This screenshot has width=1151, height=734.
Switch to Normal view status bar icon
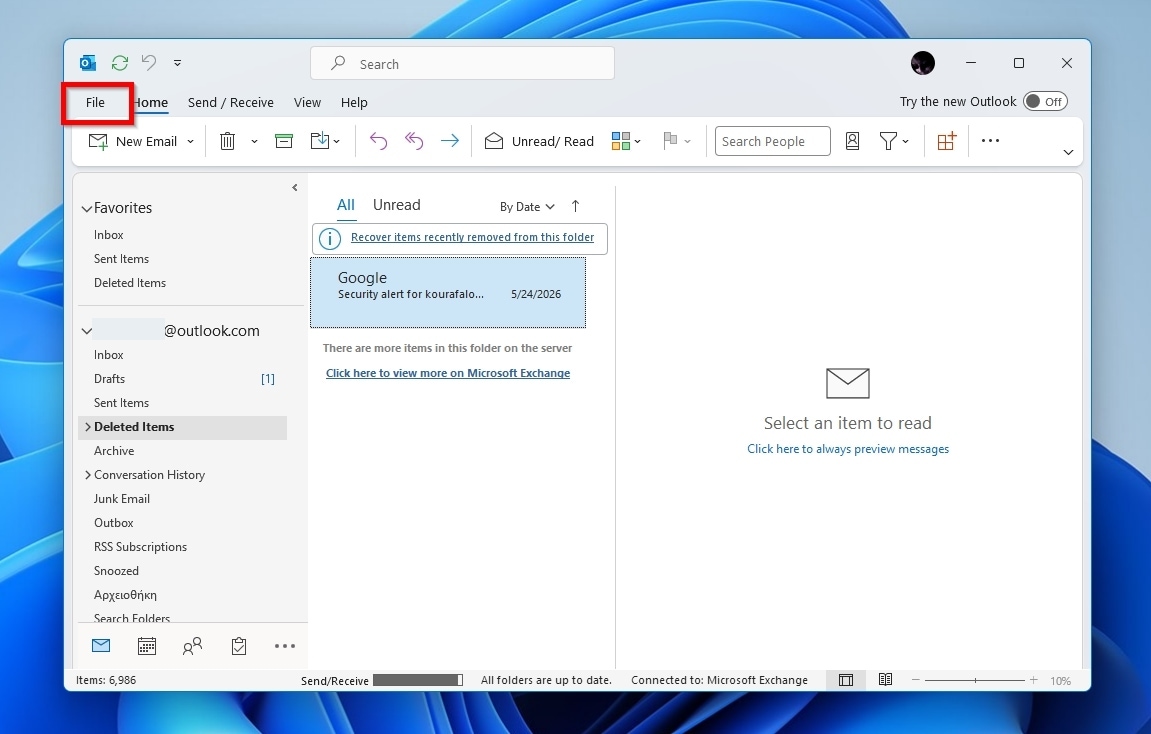846,680
